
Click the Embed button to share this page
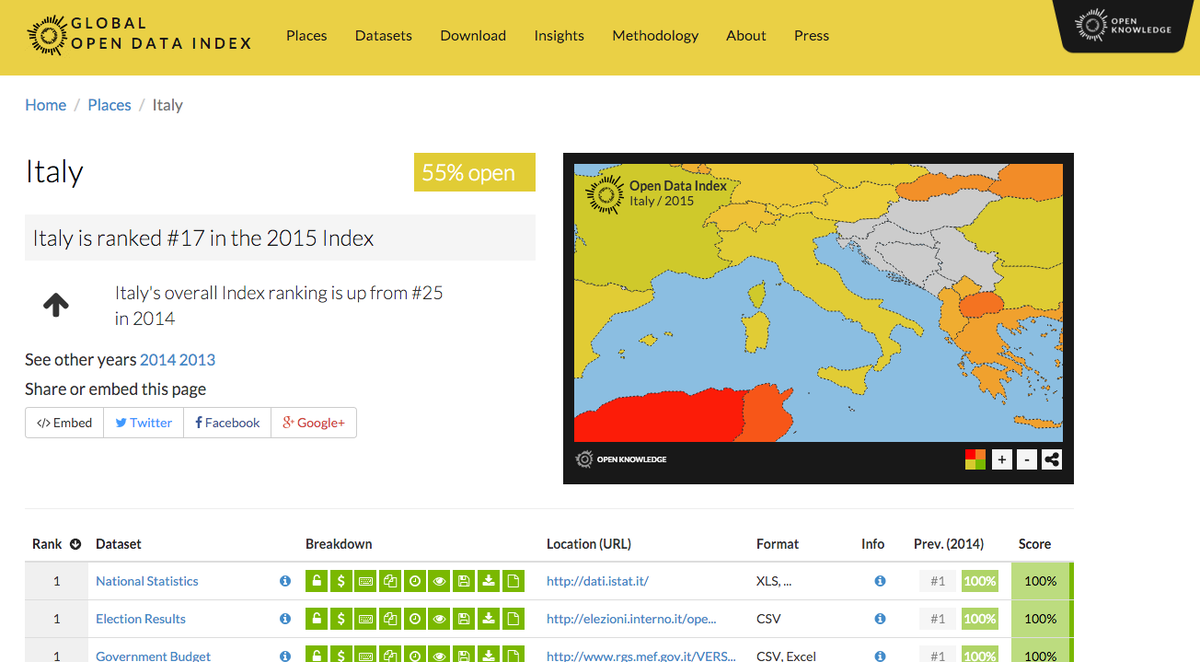(x=64, y=422)
